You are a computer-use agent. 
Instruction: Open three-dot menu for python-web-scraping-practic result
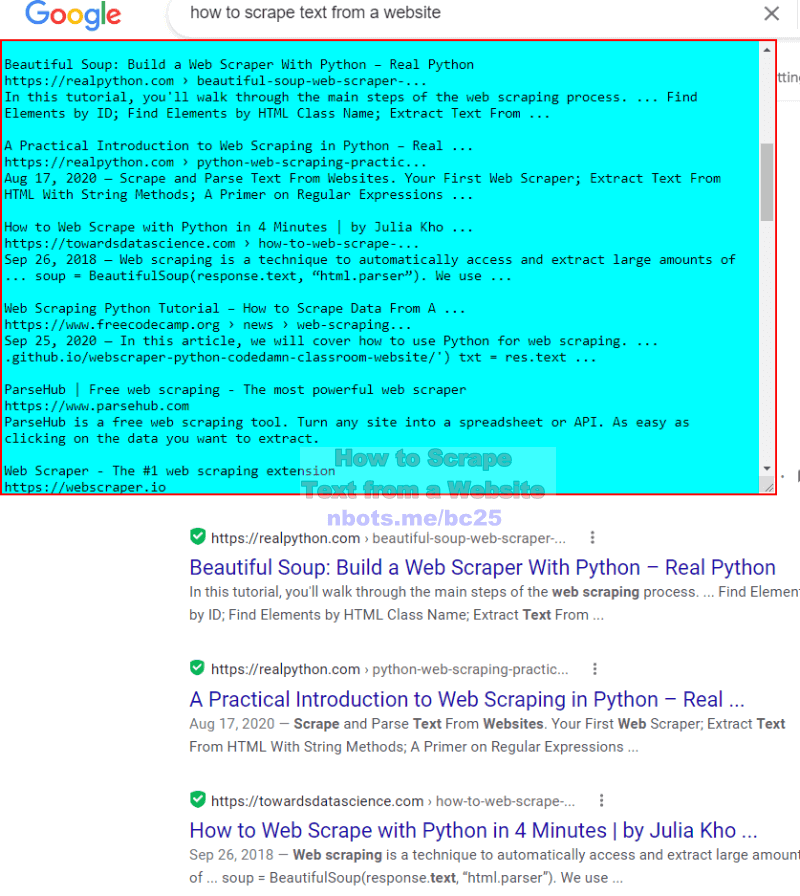595,669
